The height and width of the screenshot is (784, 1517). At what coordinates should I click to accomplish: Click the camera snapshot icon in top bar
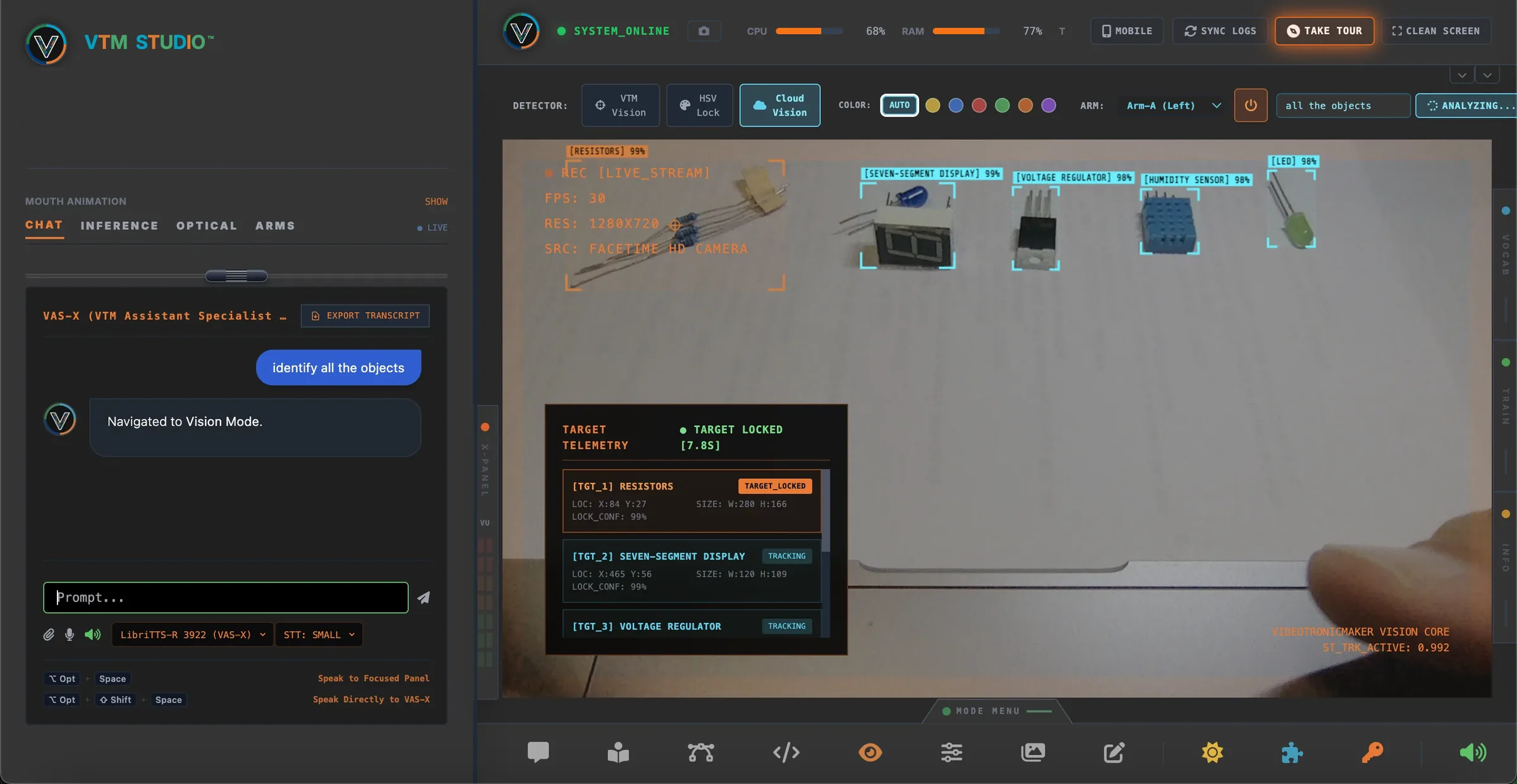(x=704, y=31)
